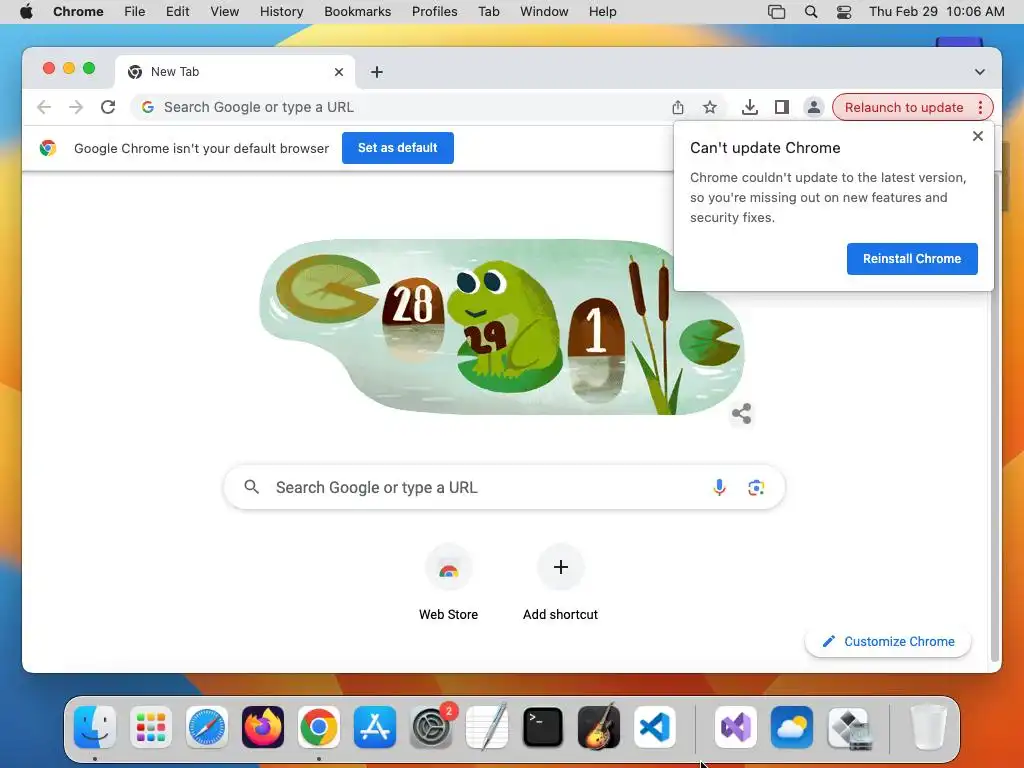Go back with the back arrow

(x=44, y=107)
